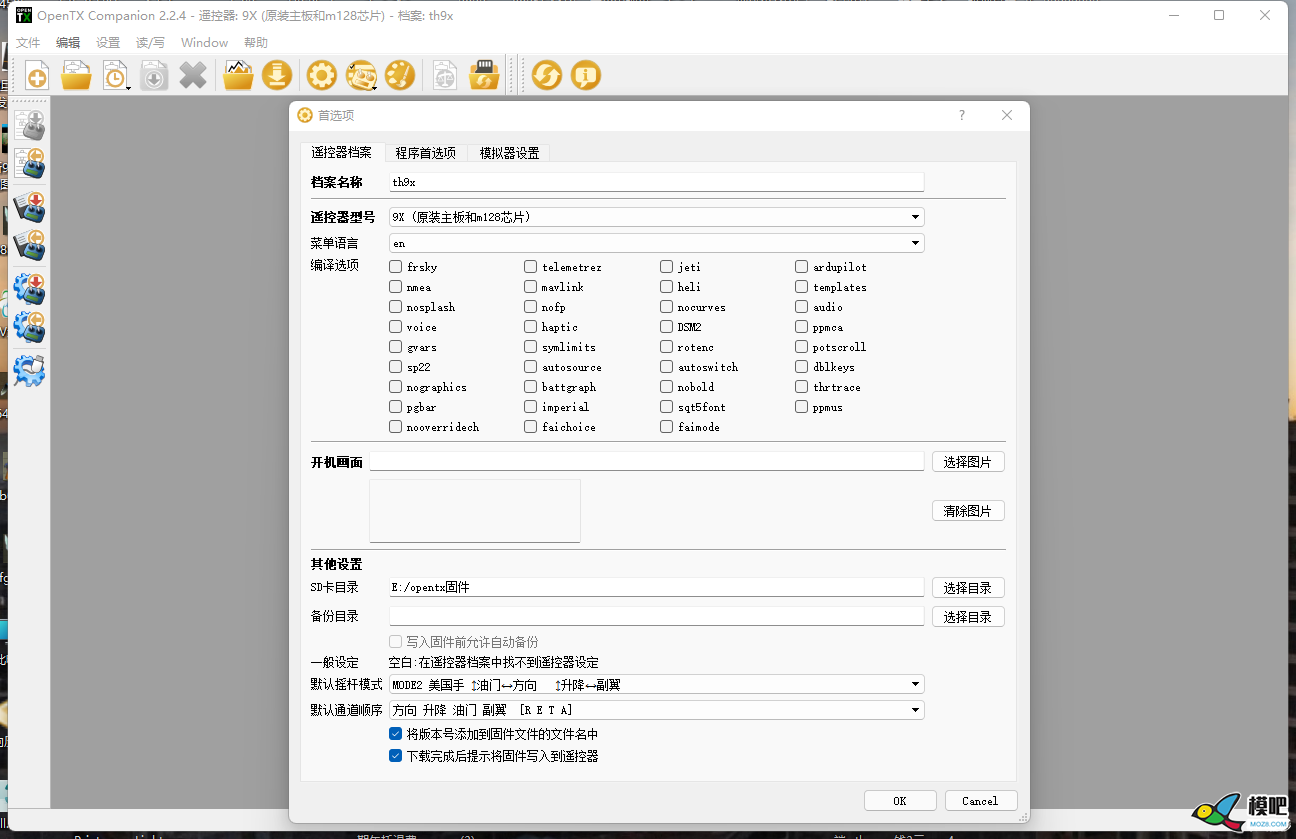Click the balance scale compare icon
The image size is (1296, 839).
(445, 75)
